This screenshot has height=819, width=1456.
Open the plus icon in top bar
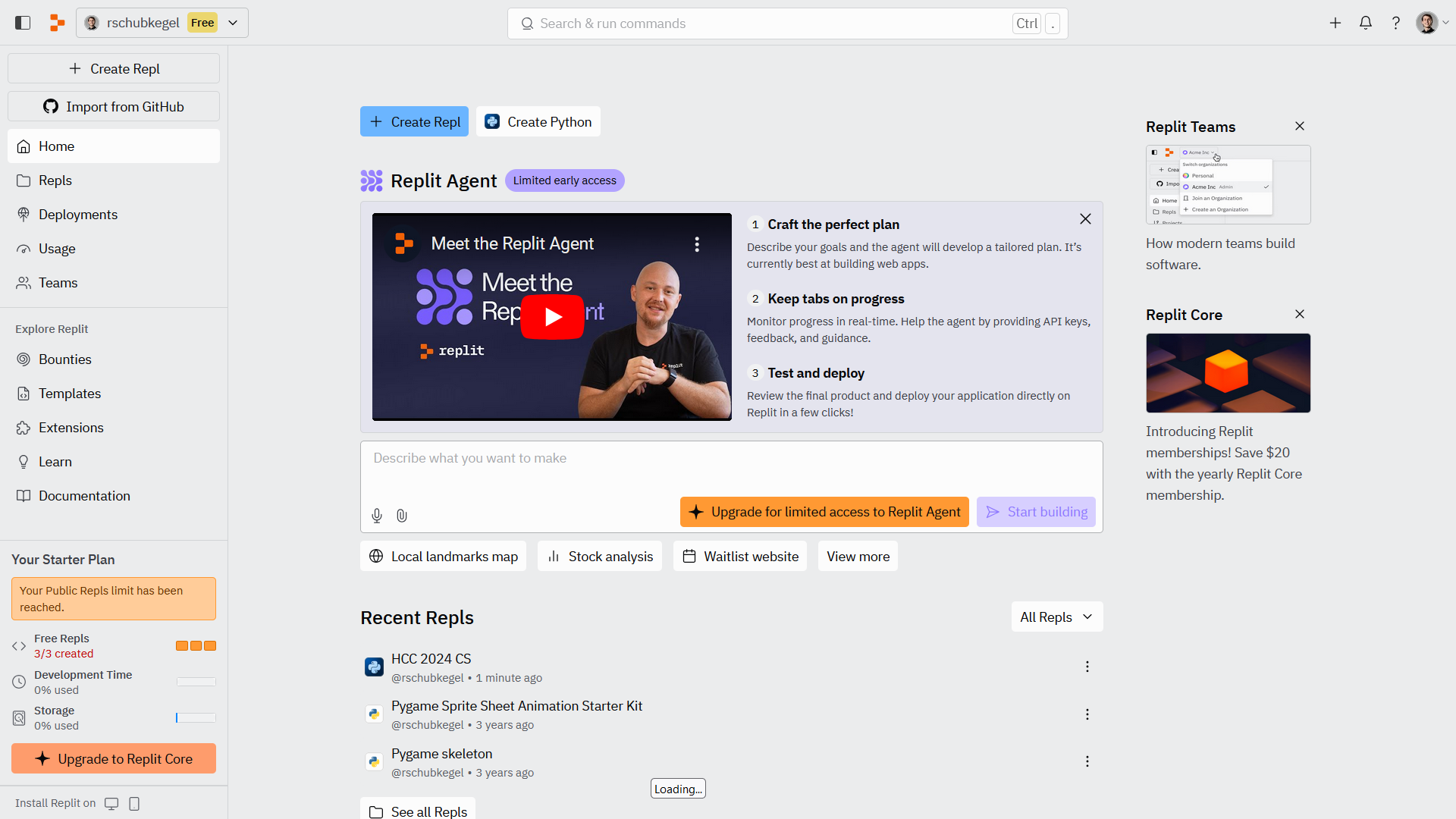[x=1335, y=23]
